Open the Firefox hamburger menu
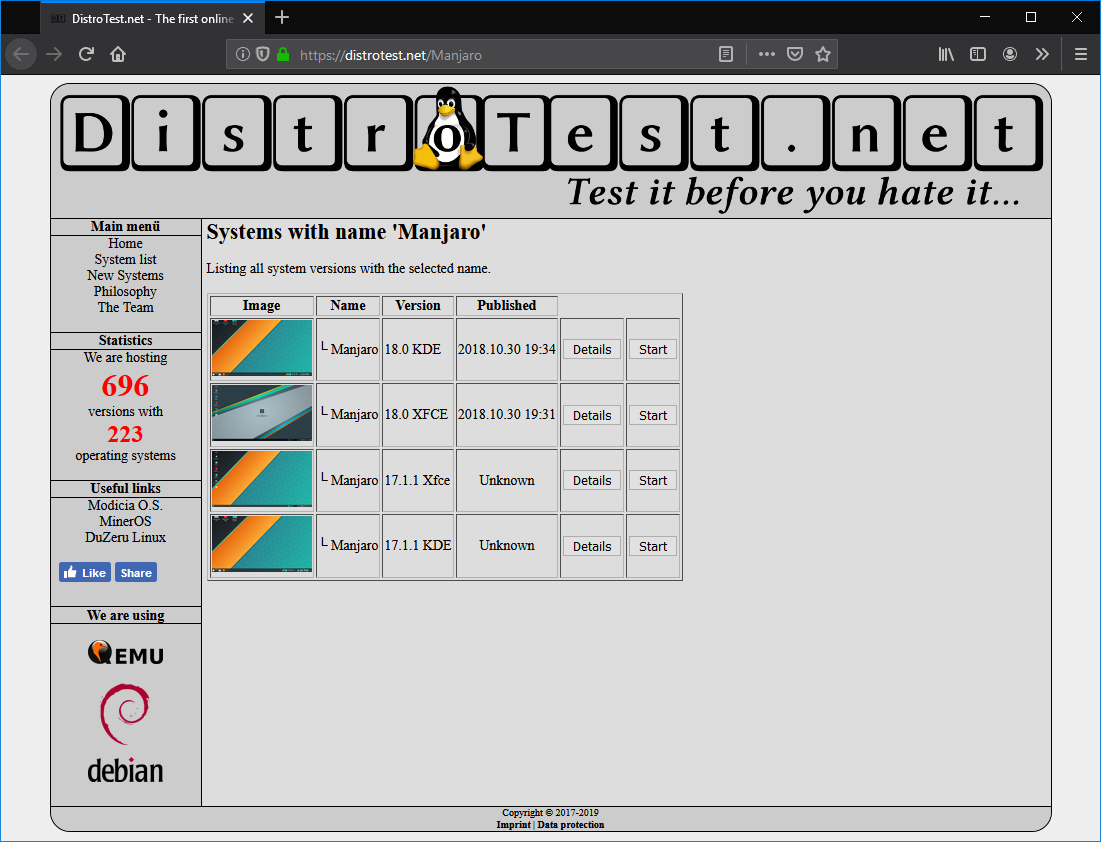Screen dimensions: 1101x842 pyautogui.click(x=1080, y=54)
